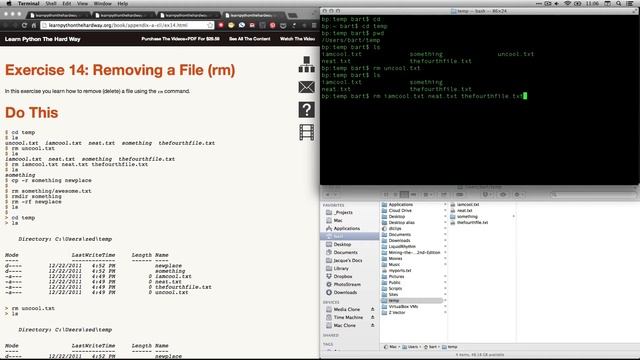Viewport: 640px width, 360px height.
Task: Open the Pocket extension icon in Chrome
Action: (283, 25)
